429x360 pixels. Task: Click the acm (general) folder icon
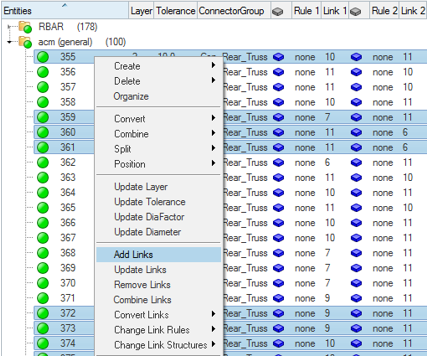click(25, 42)
